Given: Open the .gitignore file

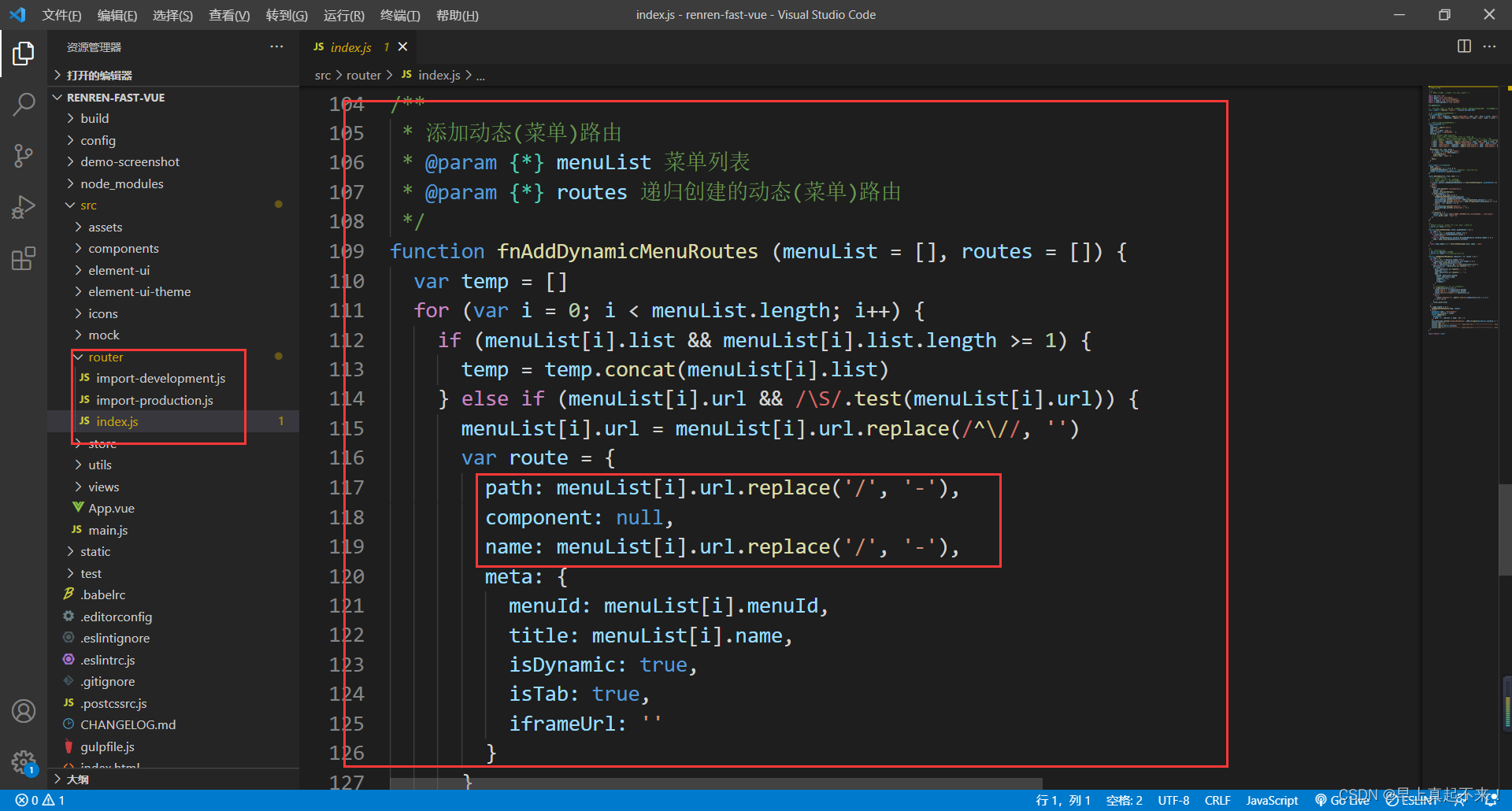Looking at the screenshot, I should click(x=107, y=681).
